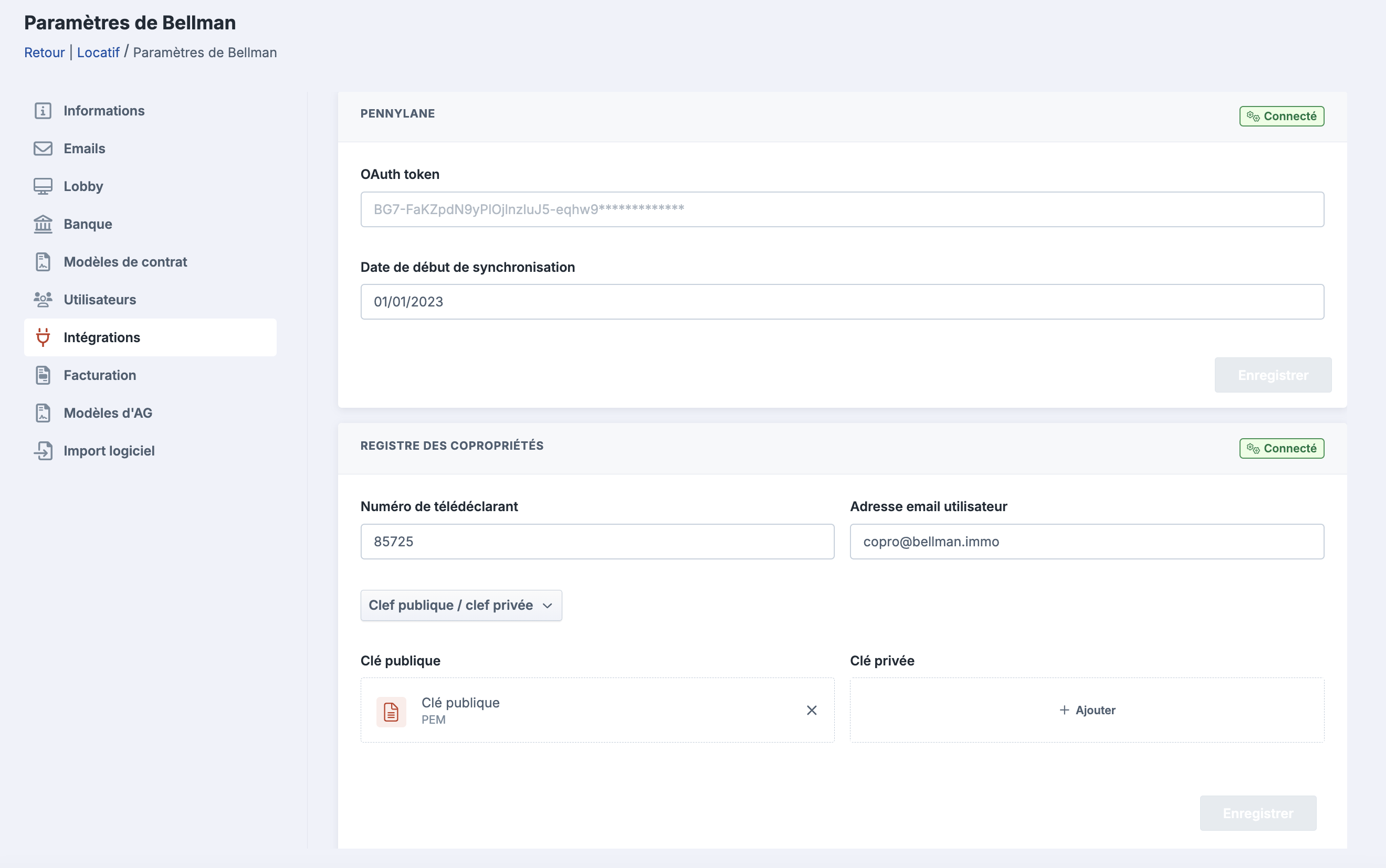This screenshot has width=1386, height=868.
Task: Click the 'Paramètres de Bellman' page heading
Action: click(130, 23)
